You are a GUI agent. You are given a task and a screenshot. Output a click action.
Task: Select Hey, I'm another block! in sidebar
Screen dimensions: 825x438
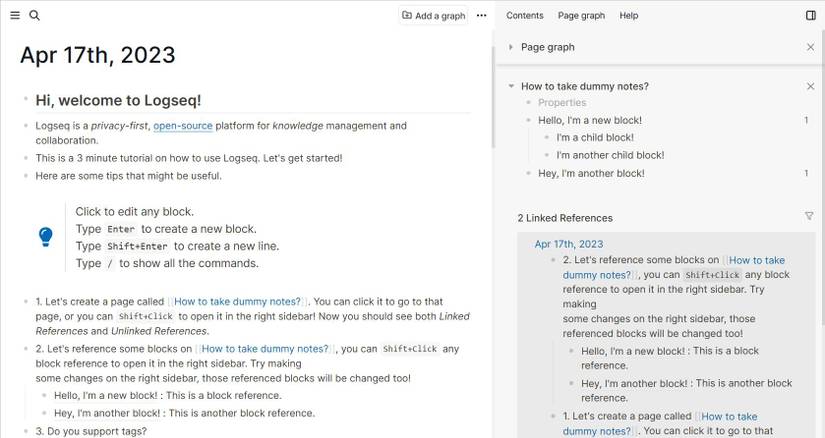pos(591,173)
